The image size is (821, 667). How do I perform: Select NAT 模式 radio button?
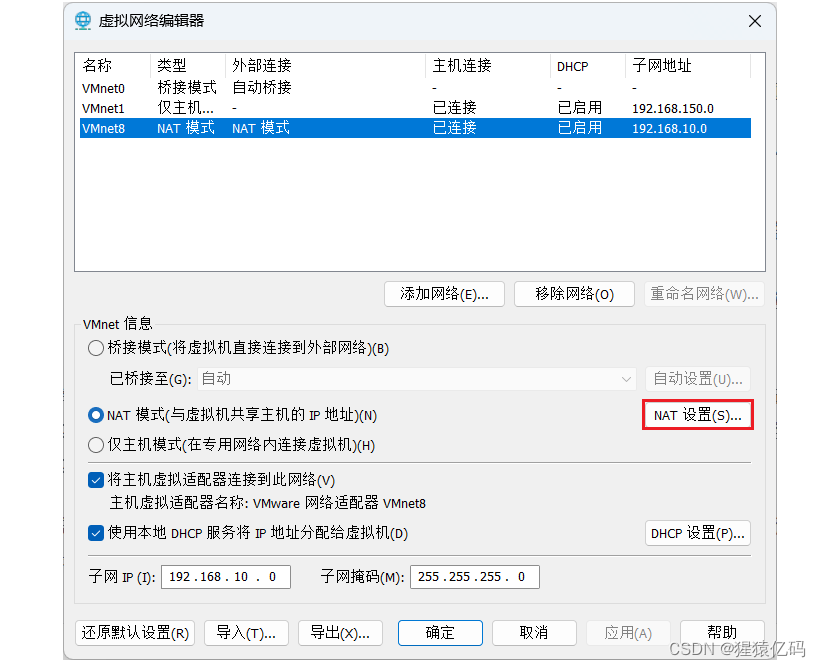tap(96, 415)
